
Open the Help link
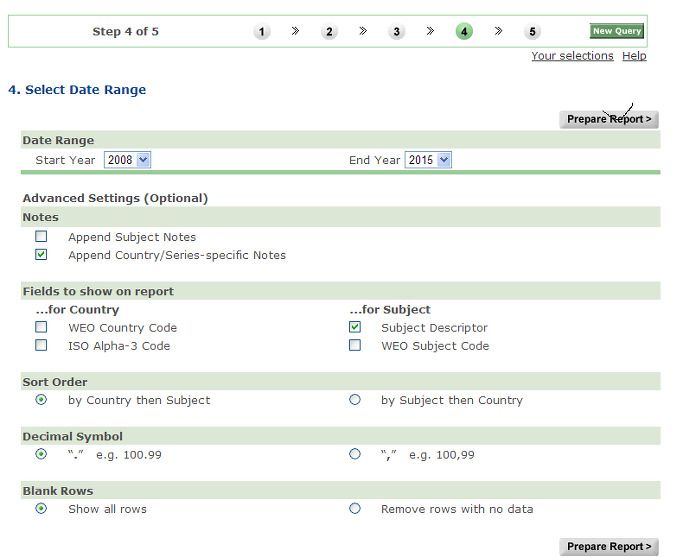(634, 56)
